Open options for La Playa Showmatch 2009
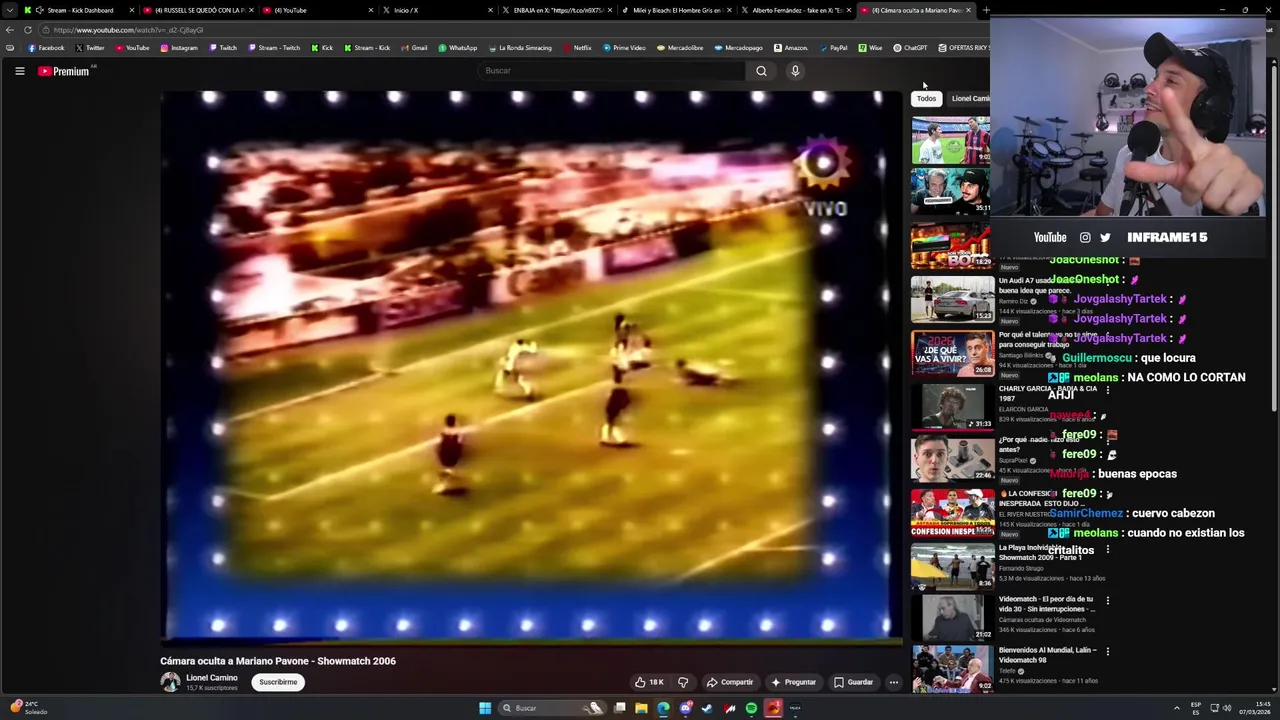This screenshot has width=1280, height=720. pos(1107,550)
